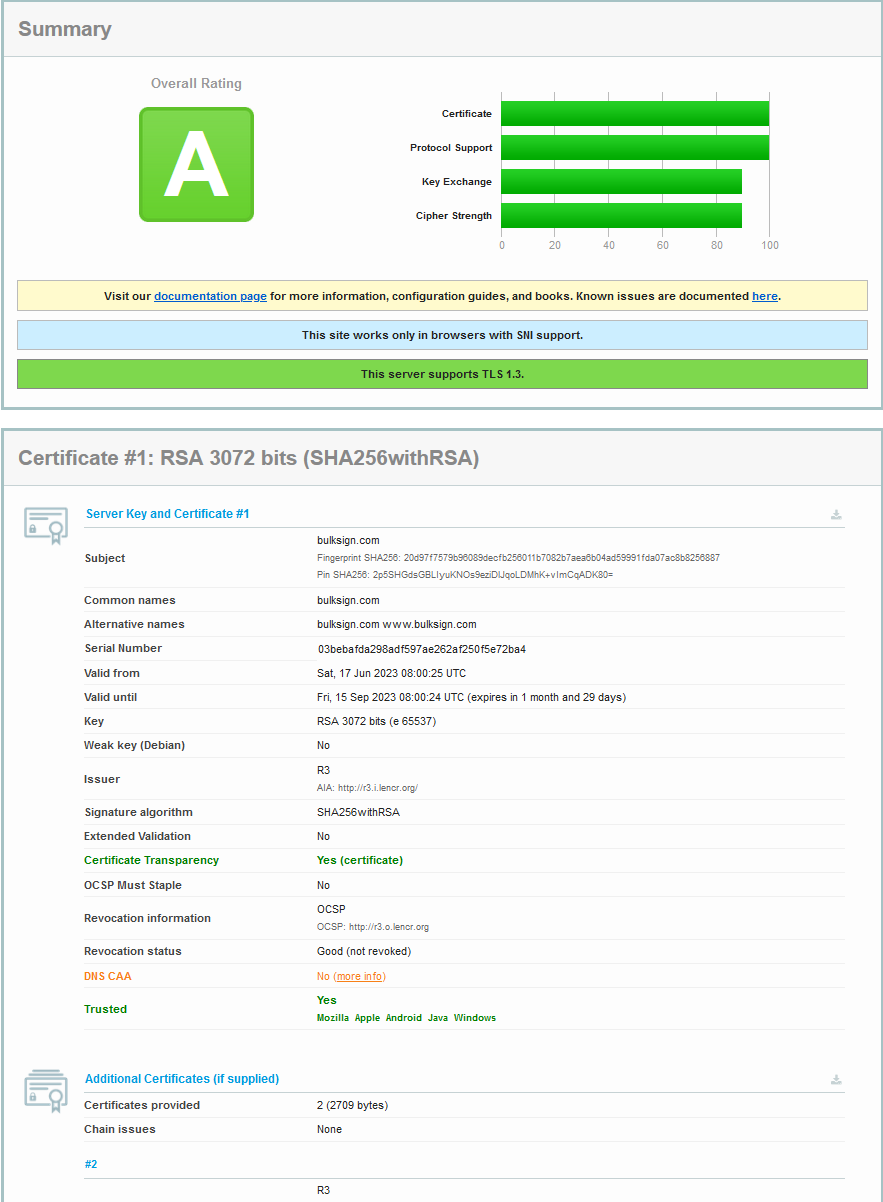Click the Java trust store label

pos(438,1018)
